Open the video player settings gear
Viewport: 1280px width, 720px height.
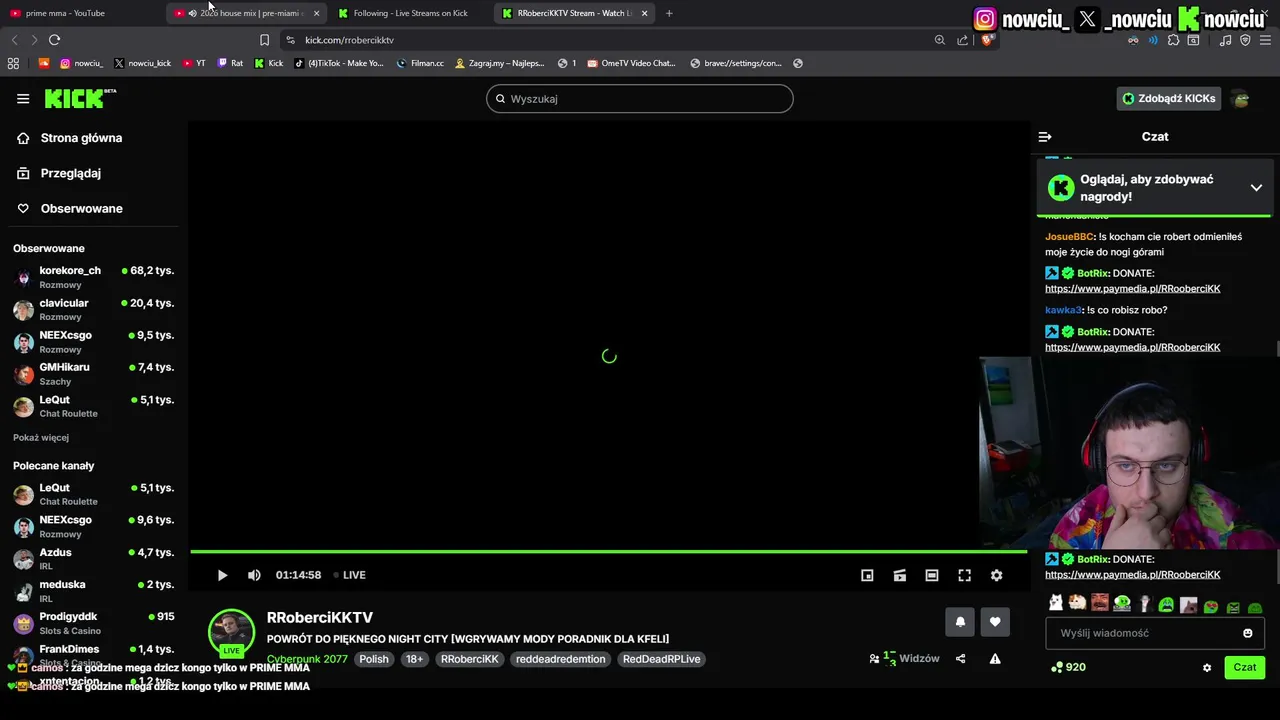coord(996,575)
